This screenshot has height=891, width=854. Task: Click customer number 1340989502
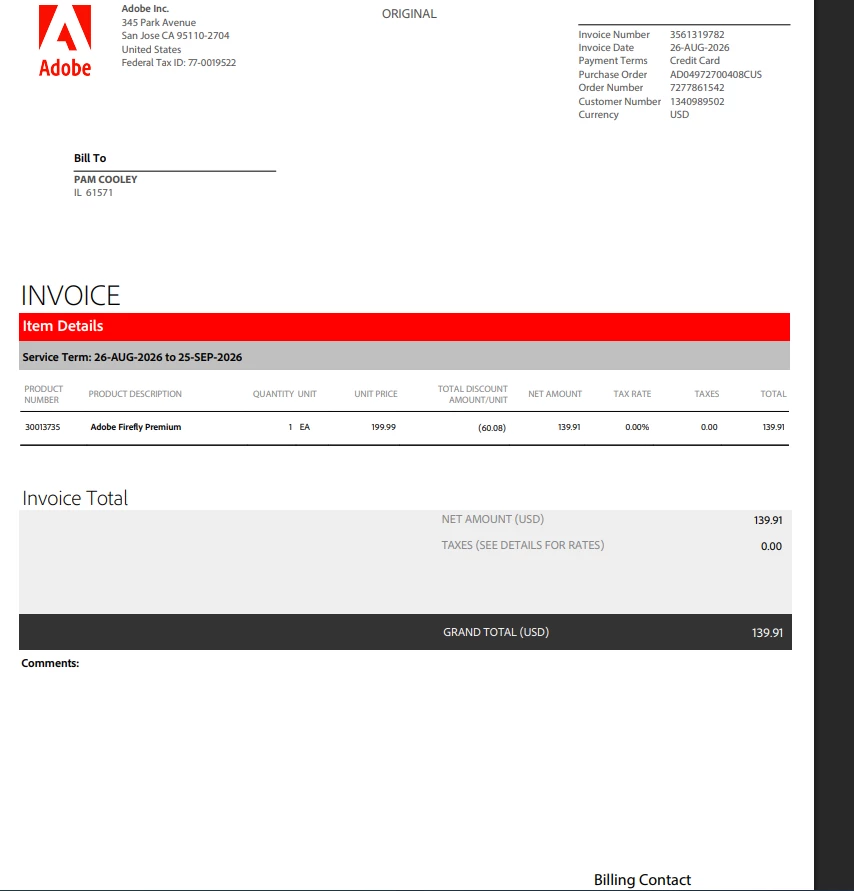pos(697,101)
